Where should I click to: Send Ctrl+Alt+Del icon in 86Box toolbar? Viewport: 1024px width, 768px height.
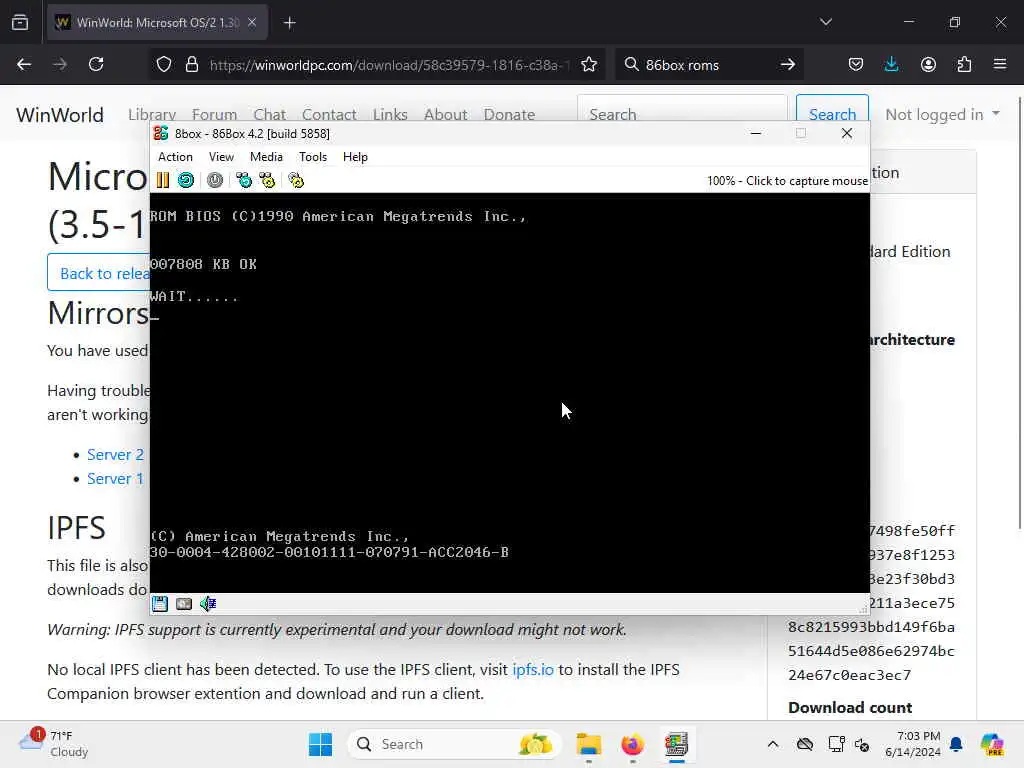[244, 180]
